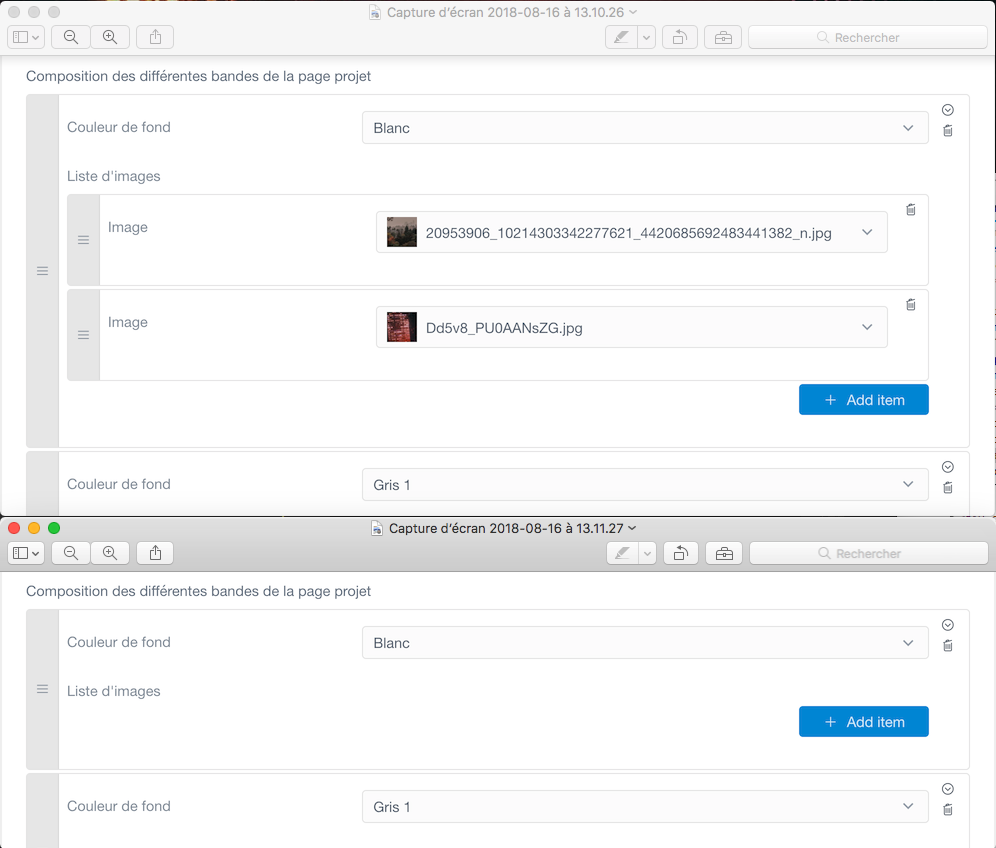Click thumbnail of Dd5v8_PU0AANsZG.jpg
Viewport: 996px width, 848px height.
coord(402,327)
